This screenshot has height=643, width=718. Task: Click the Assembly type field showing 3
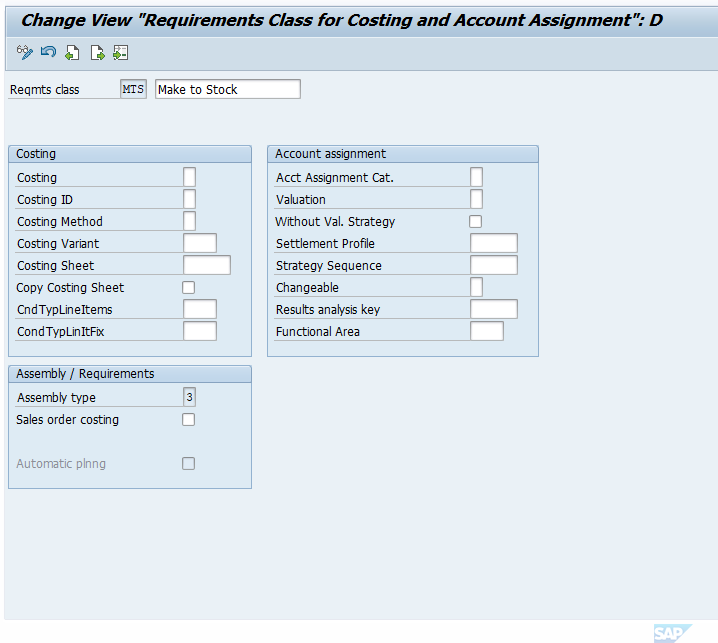coord(189,397)
